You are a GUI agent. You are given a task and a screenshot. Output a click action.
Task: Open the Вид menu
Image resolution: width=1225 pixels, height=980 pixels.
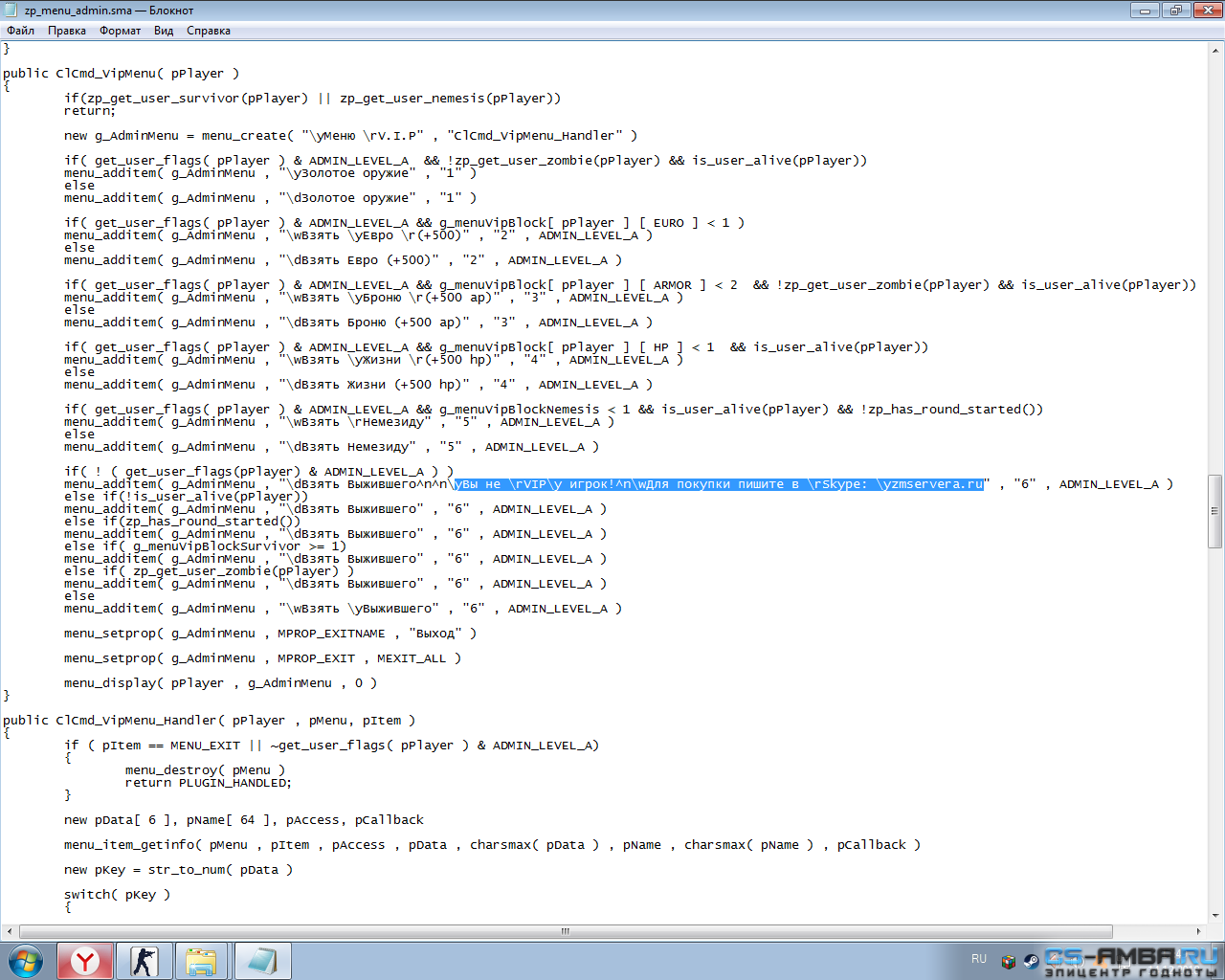(x=164, y=31)
